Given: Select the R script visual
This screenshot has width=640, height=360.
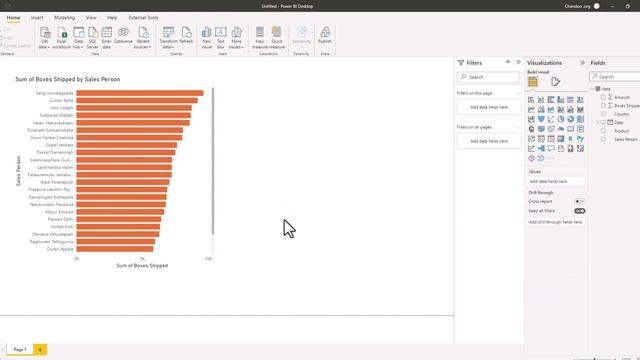Looking at the screenshot, I should pos(571,139).
